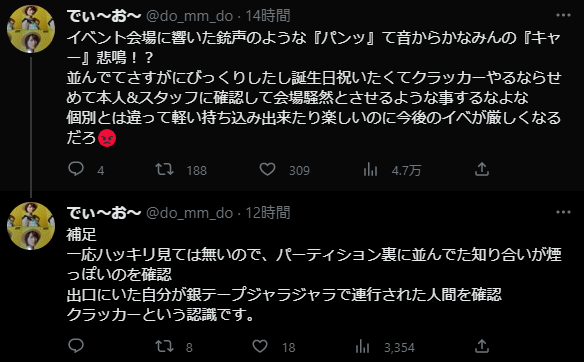Reply to the first tweet with 4 replies
The image size is (584, 362).
coord(76,169)
